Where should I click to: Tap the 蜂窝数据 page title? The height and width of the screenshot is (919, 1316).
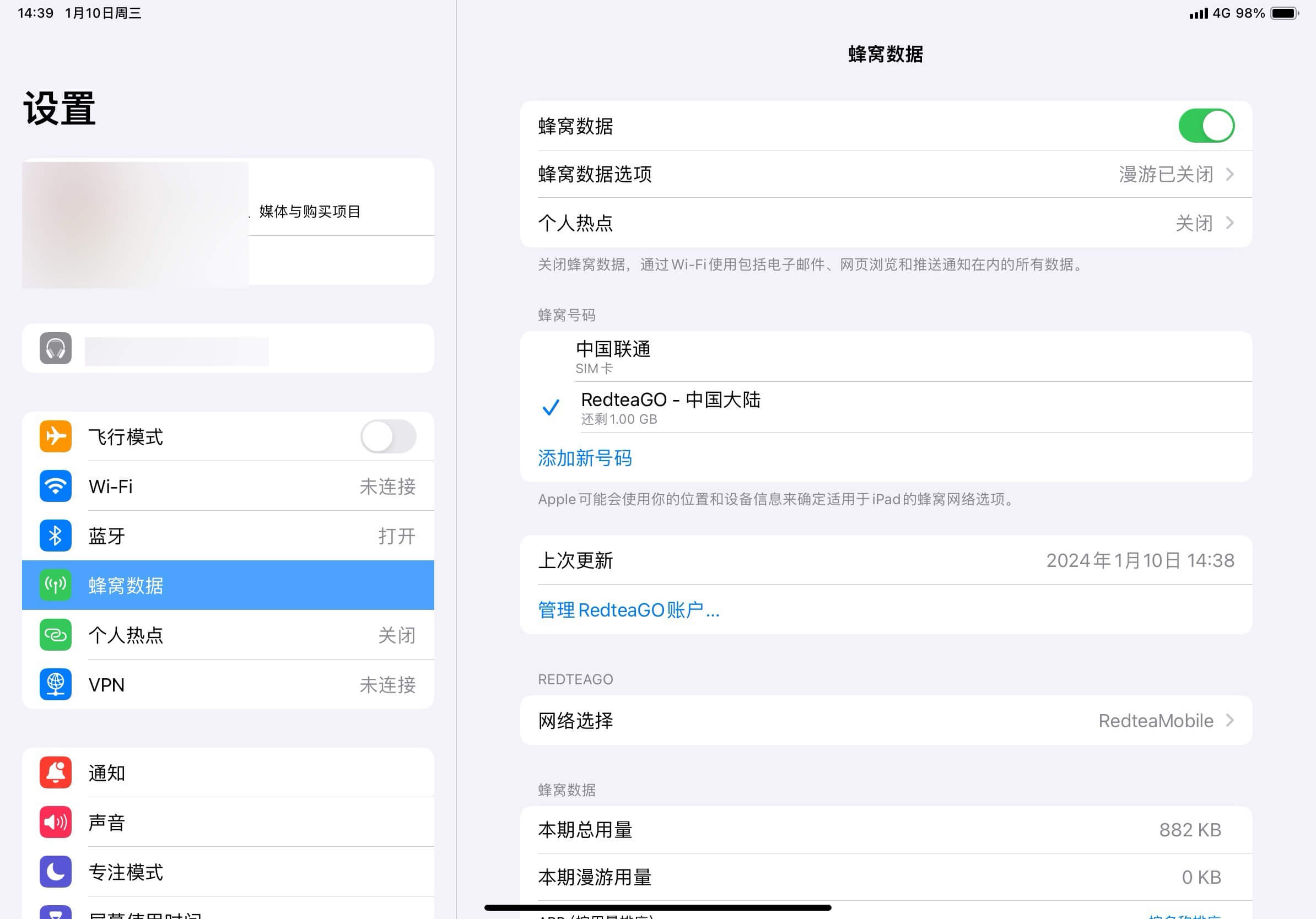886,55
